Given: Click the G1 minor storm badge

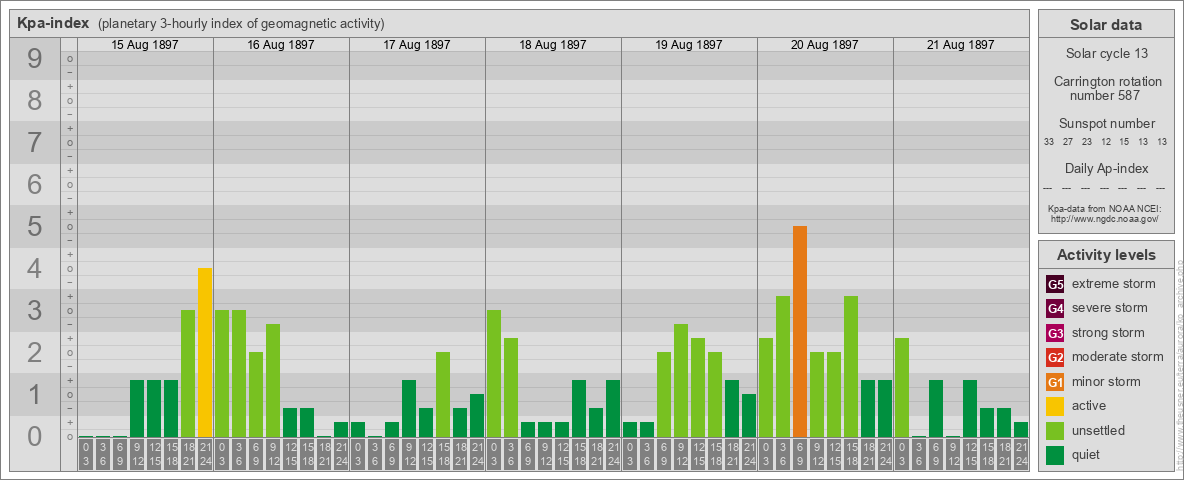Looking at the screenshot, I should pyautogui.click(x=1055, y=382).
